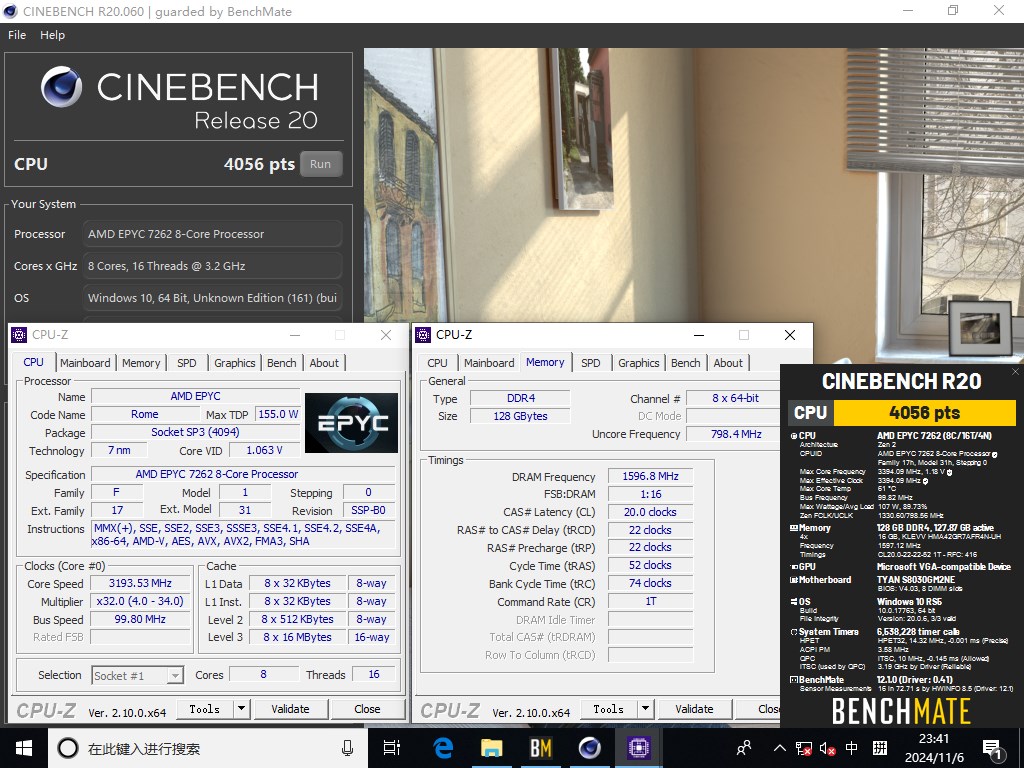This screenshot has height=768, width=1024.
Task: Click the DRAM Frequency value 1596.8 MHz
Action: click(x=650, y=477)
